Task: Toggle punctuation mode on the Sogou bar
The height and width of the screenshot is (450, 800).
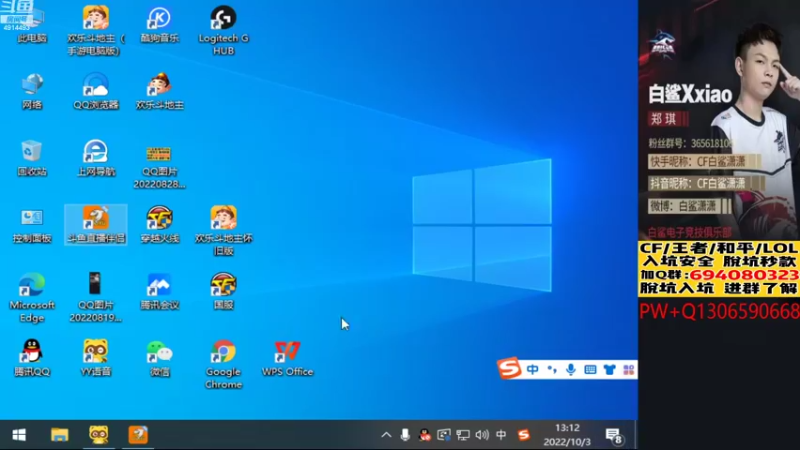Action: tap(552, 369)
